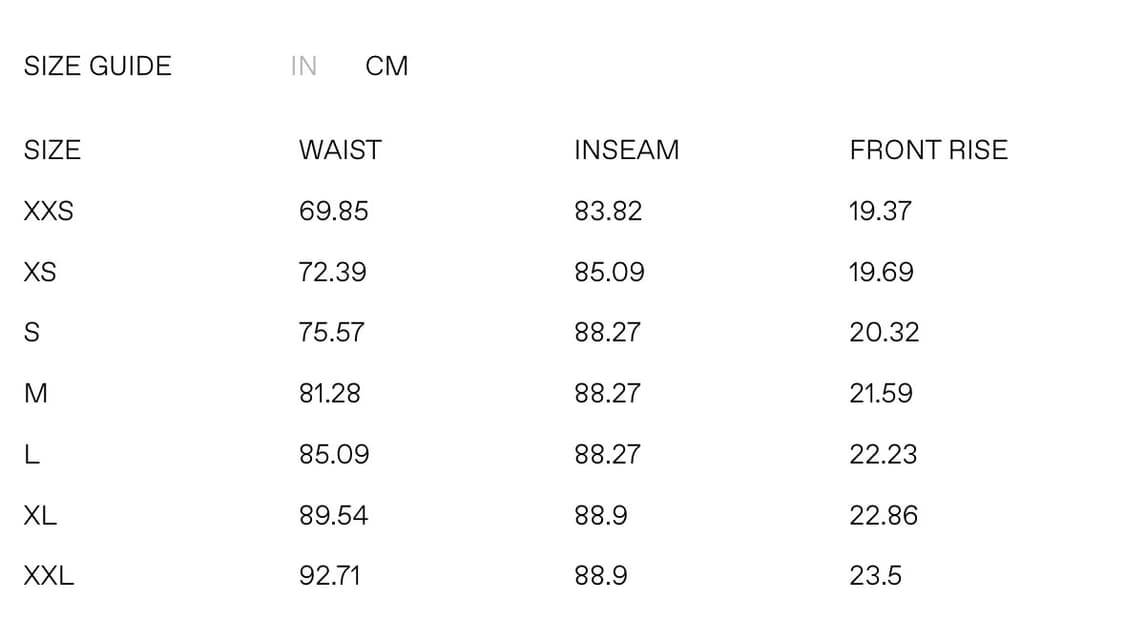Click the SIZE column header
This screenshot has height=636, width=1125.
[x=52, y=150]
